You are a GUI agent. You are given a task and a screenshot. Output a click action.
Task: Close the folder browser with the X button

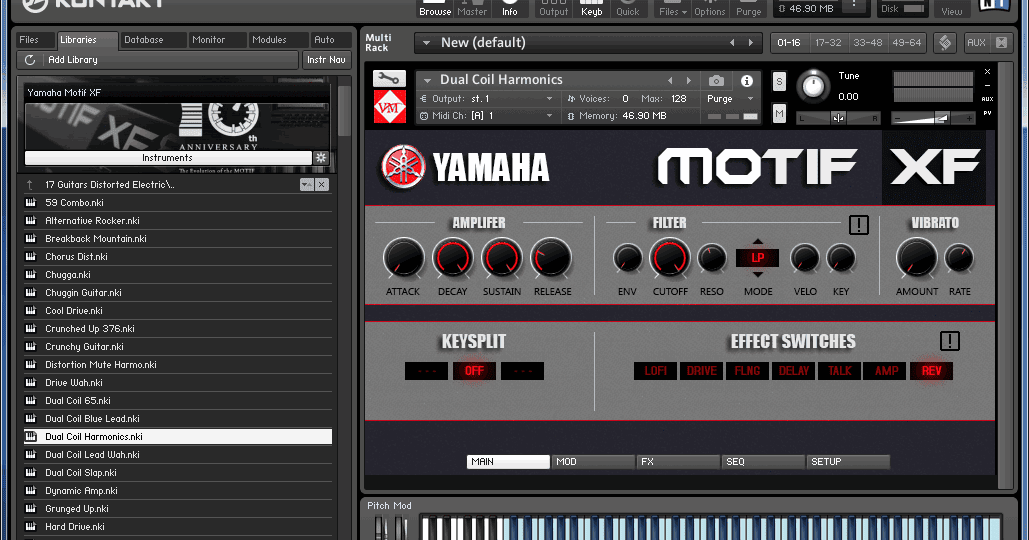click(322, 184)
